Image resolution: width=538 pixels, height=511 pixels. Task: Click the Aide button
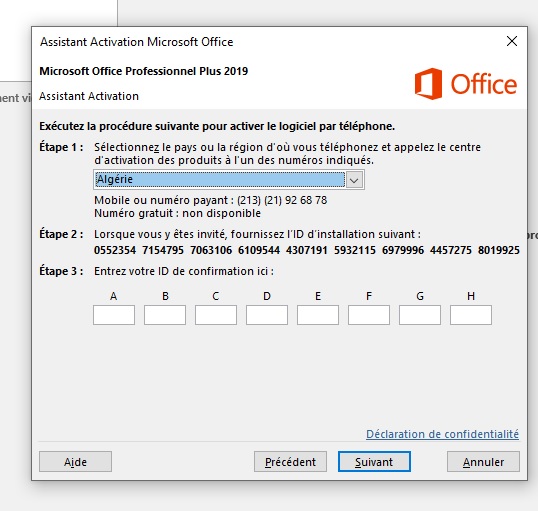pos(75,462)
